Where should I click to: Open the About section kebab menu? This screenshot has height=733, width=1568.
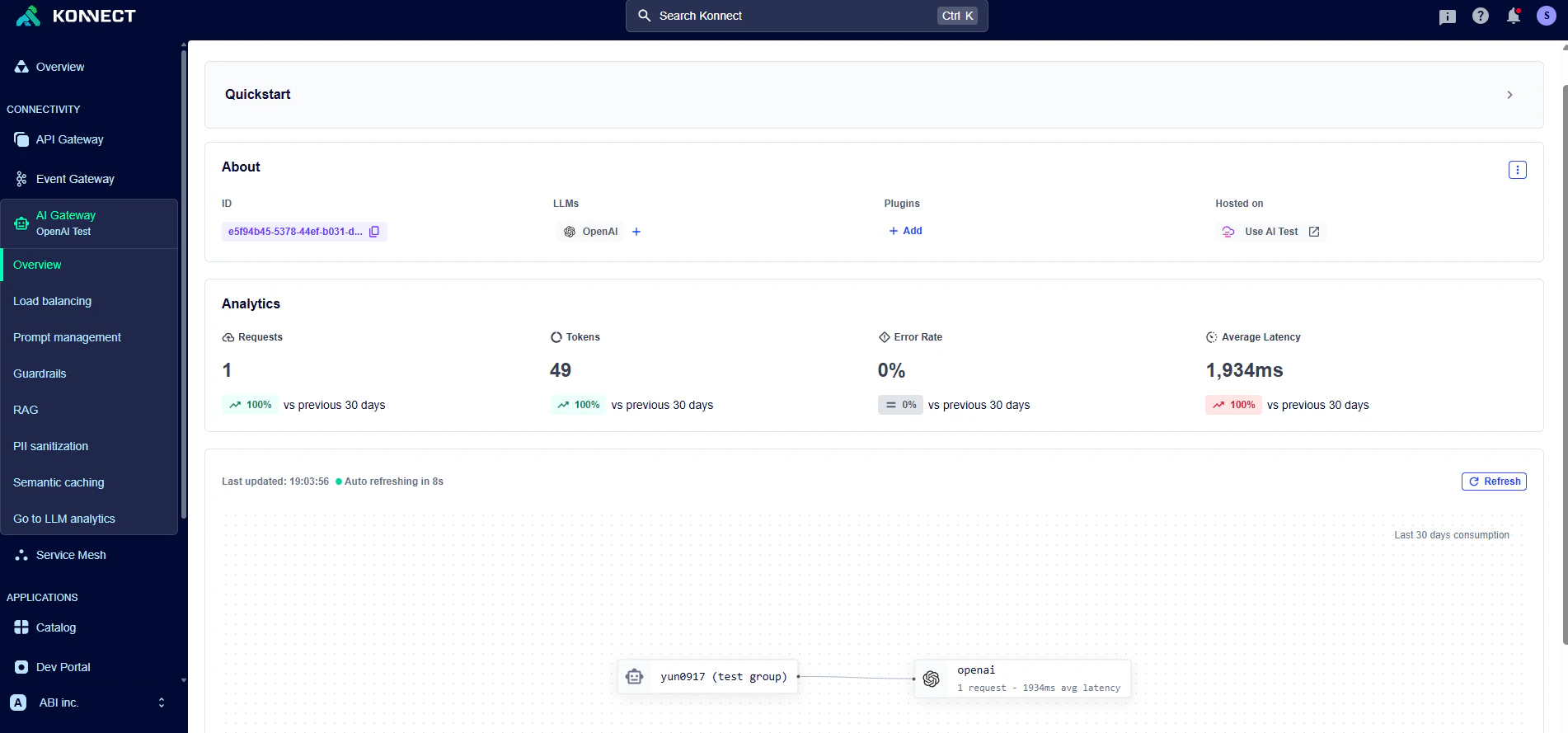coord(1517,170)
